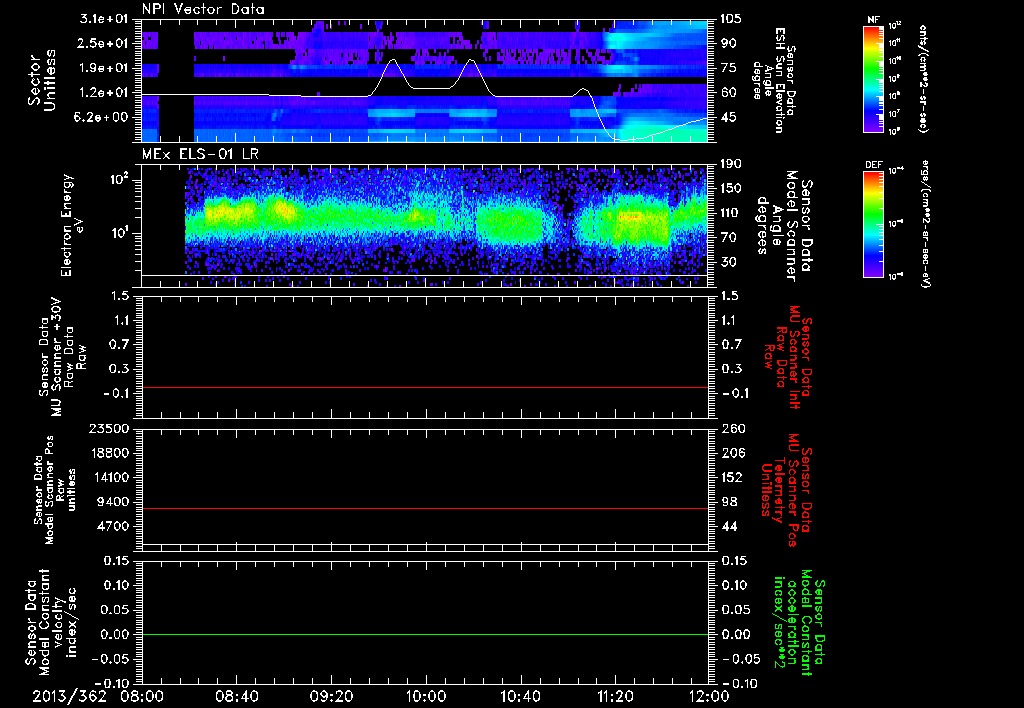Click the "08:40" time axis label
The image size is (1024, 708).
click(x=236, y=696)
